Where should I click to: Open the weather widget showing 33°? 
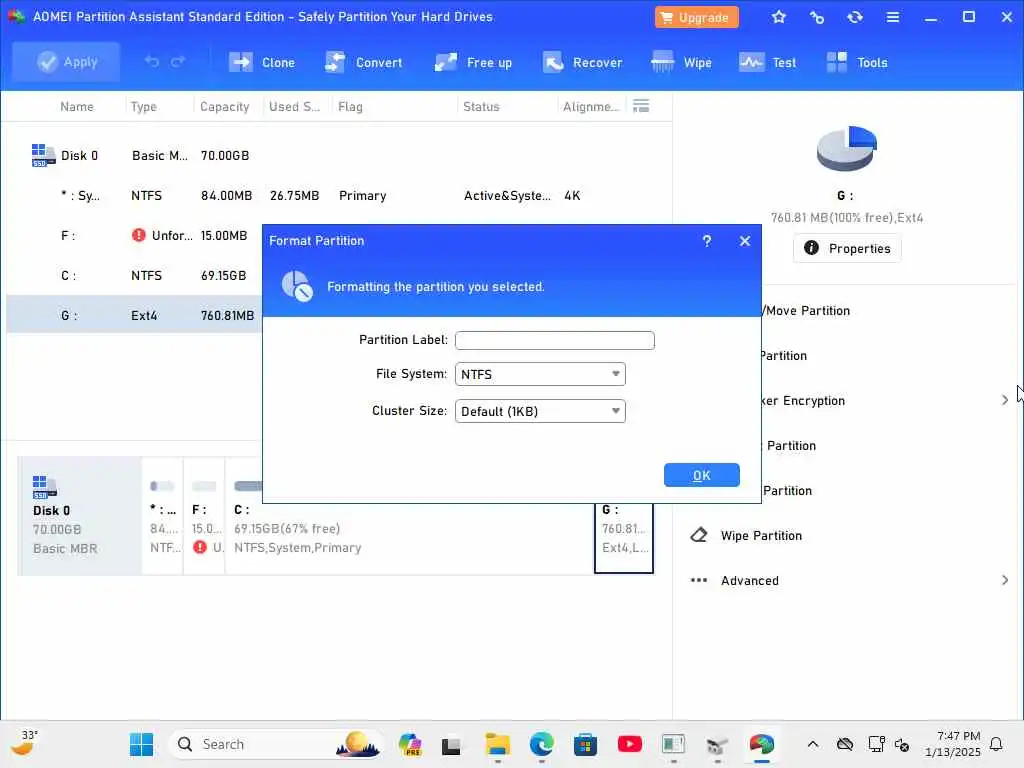click(x=25, y=743)
